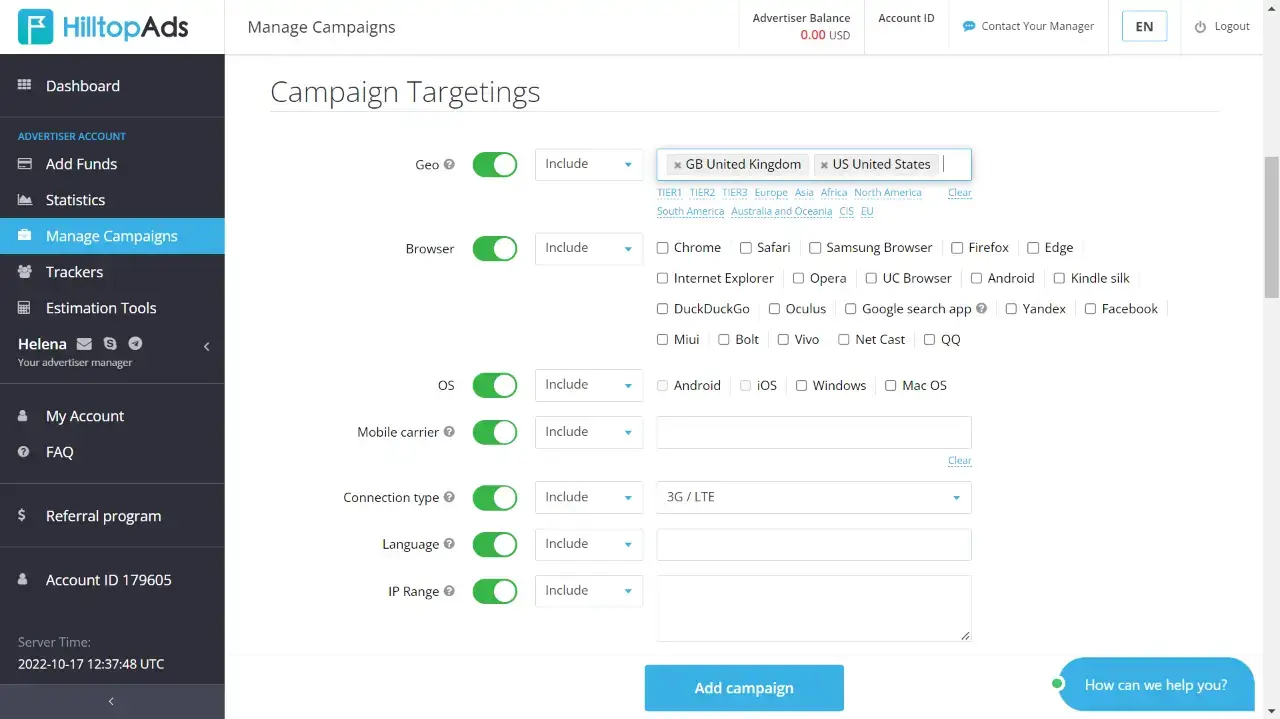Click the help icon next to Mobile carrier
This screenshot has height=719, width=1280.
(449, 432)
